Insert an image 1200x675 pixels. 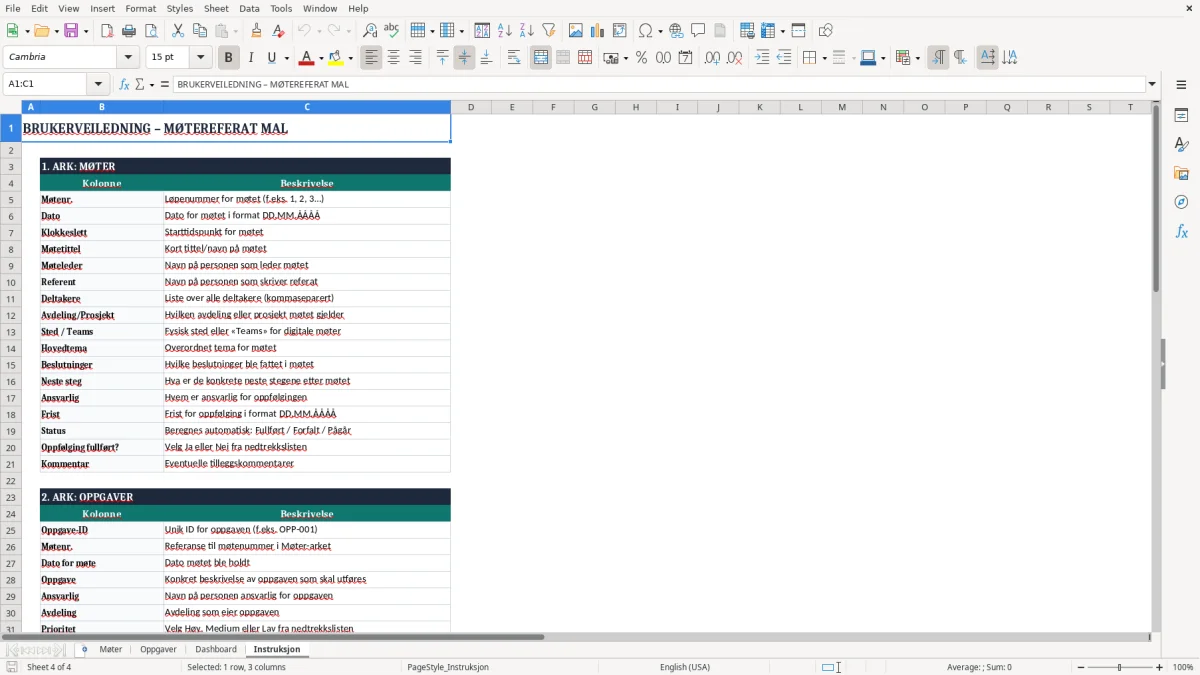tap(576, 31)
